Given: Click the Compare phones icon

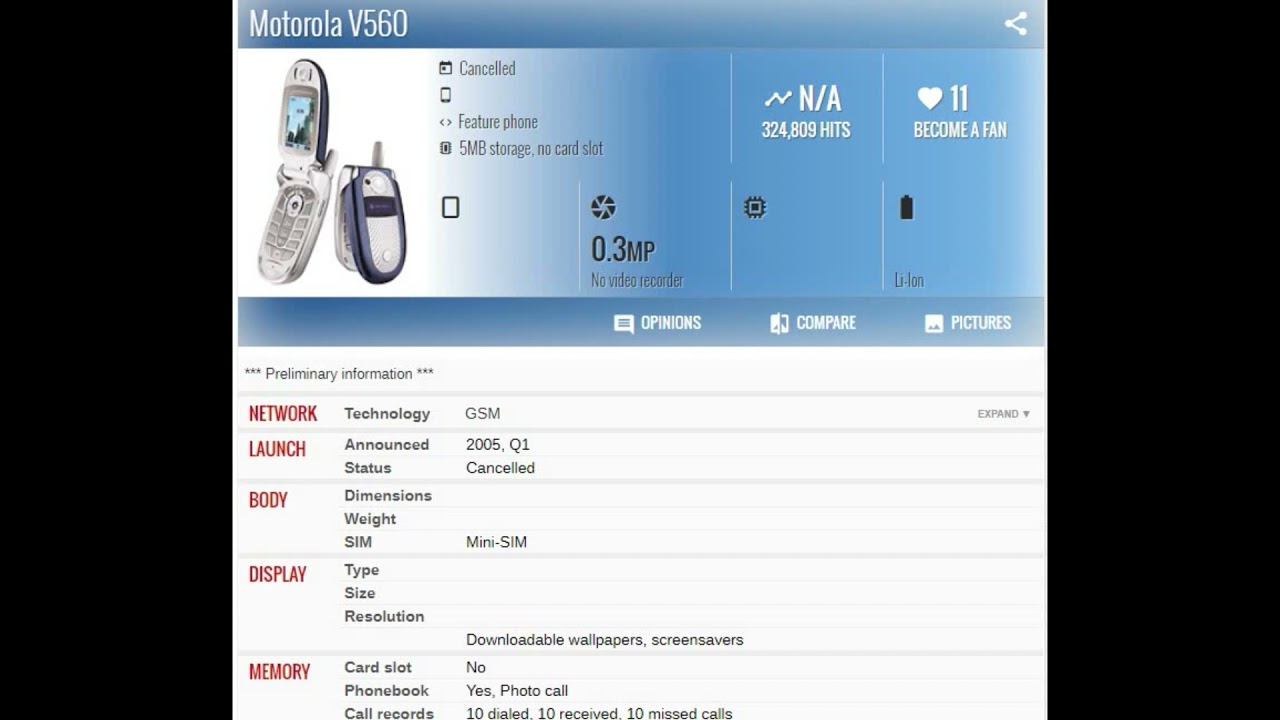Looking at the screenshot, I should coord(779,323).
